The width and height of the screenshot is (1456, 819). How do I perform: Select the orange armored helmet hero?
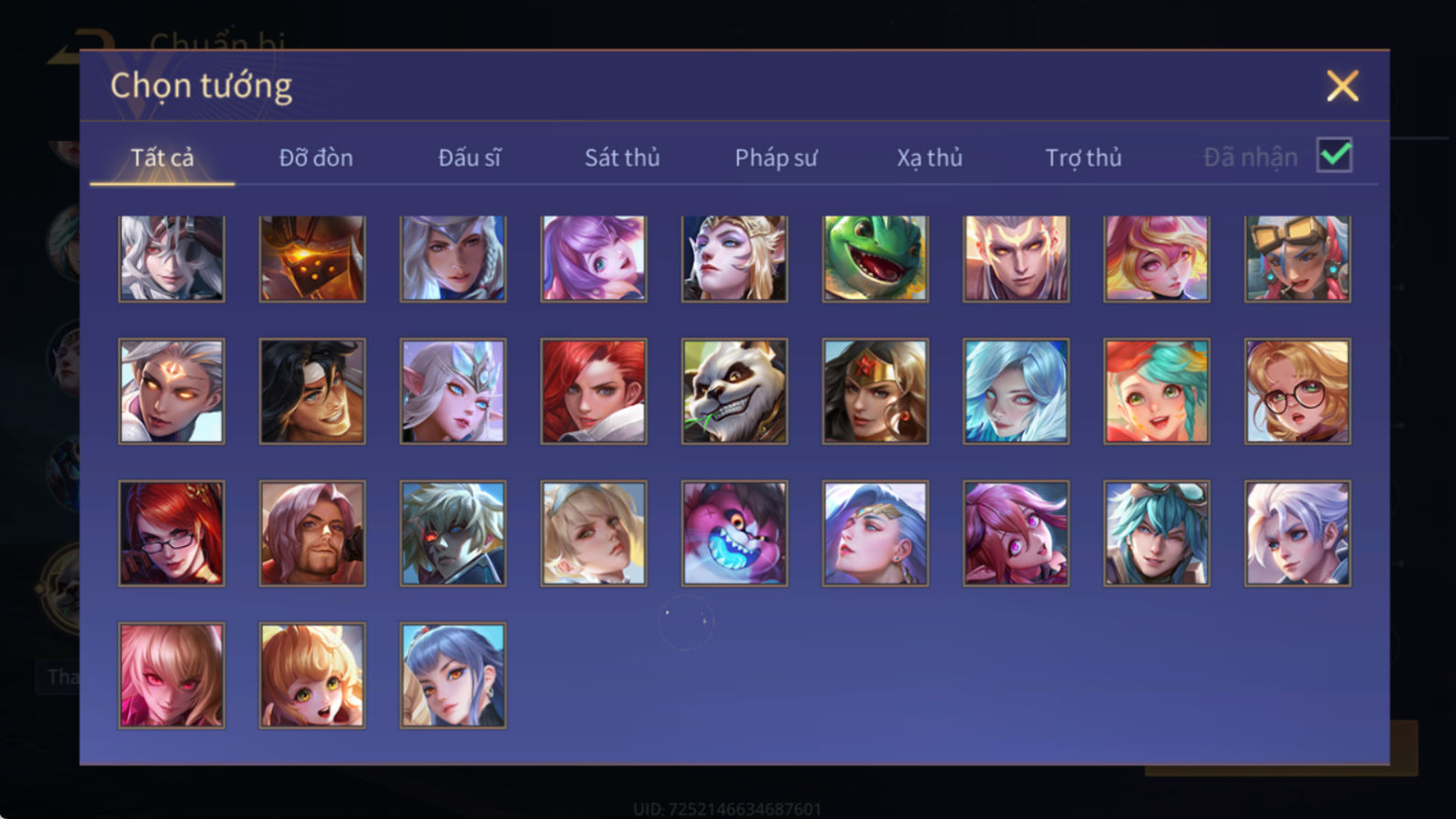[311, 258]
